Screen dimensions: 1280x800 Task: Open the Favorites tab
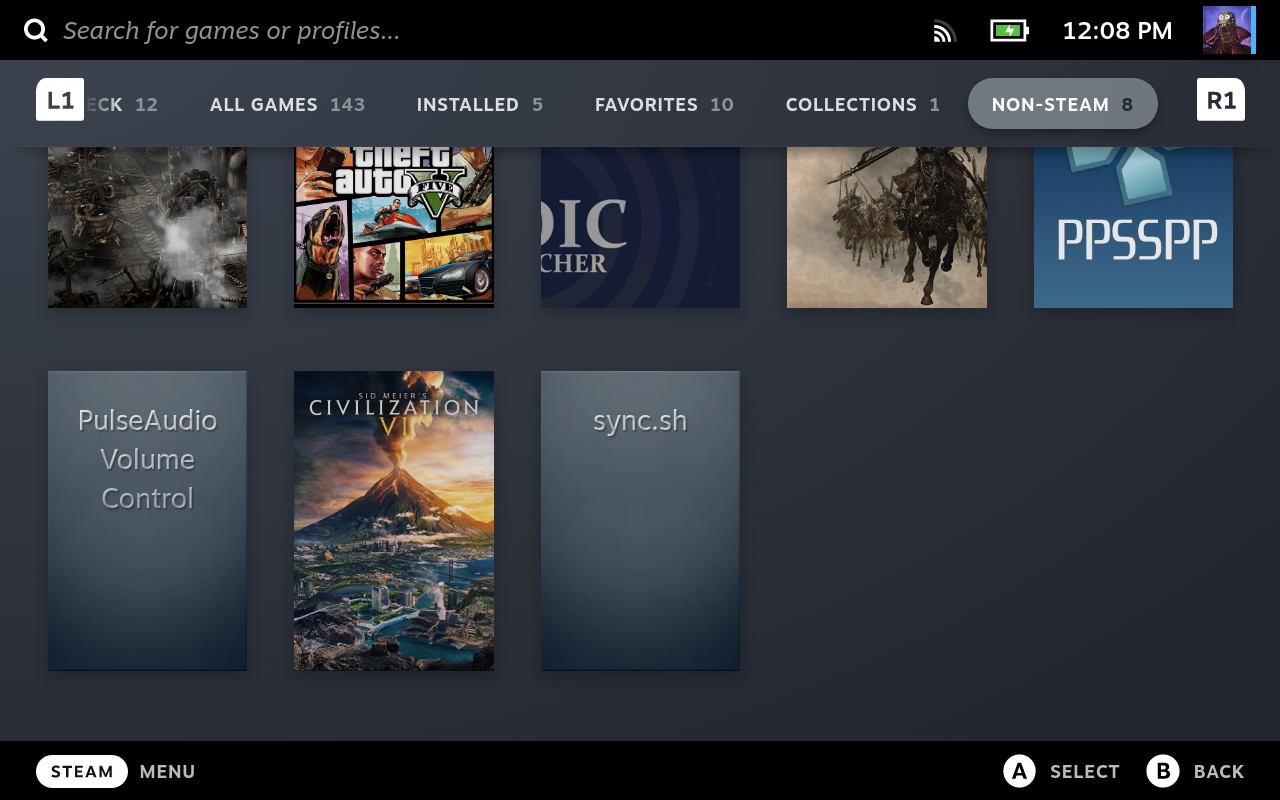click(x=664, y=104)
